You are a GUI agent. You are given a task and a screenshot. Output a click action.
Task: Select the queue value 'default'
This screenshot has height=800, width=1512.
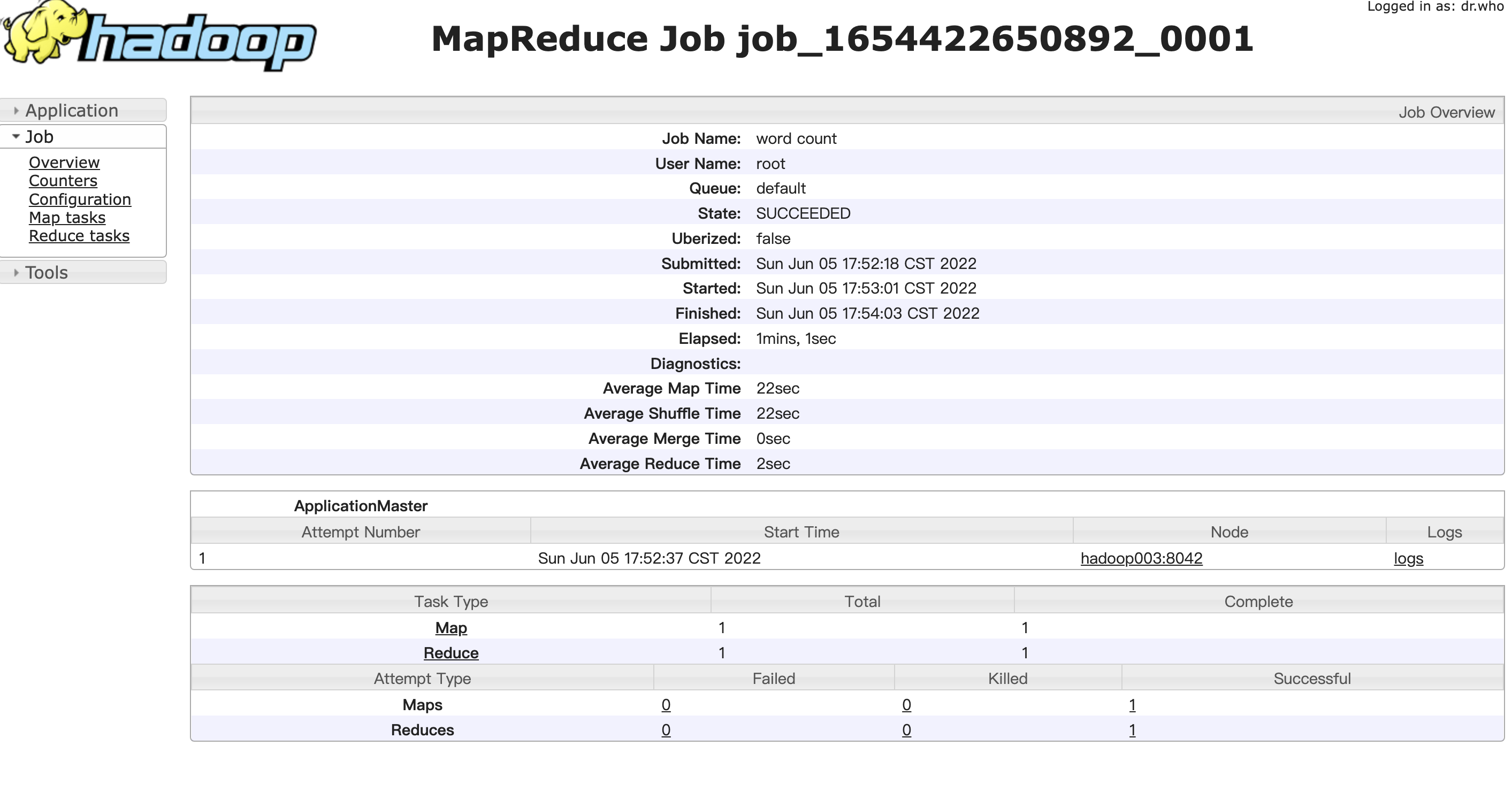click(x=781, y=188)
